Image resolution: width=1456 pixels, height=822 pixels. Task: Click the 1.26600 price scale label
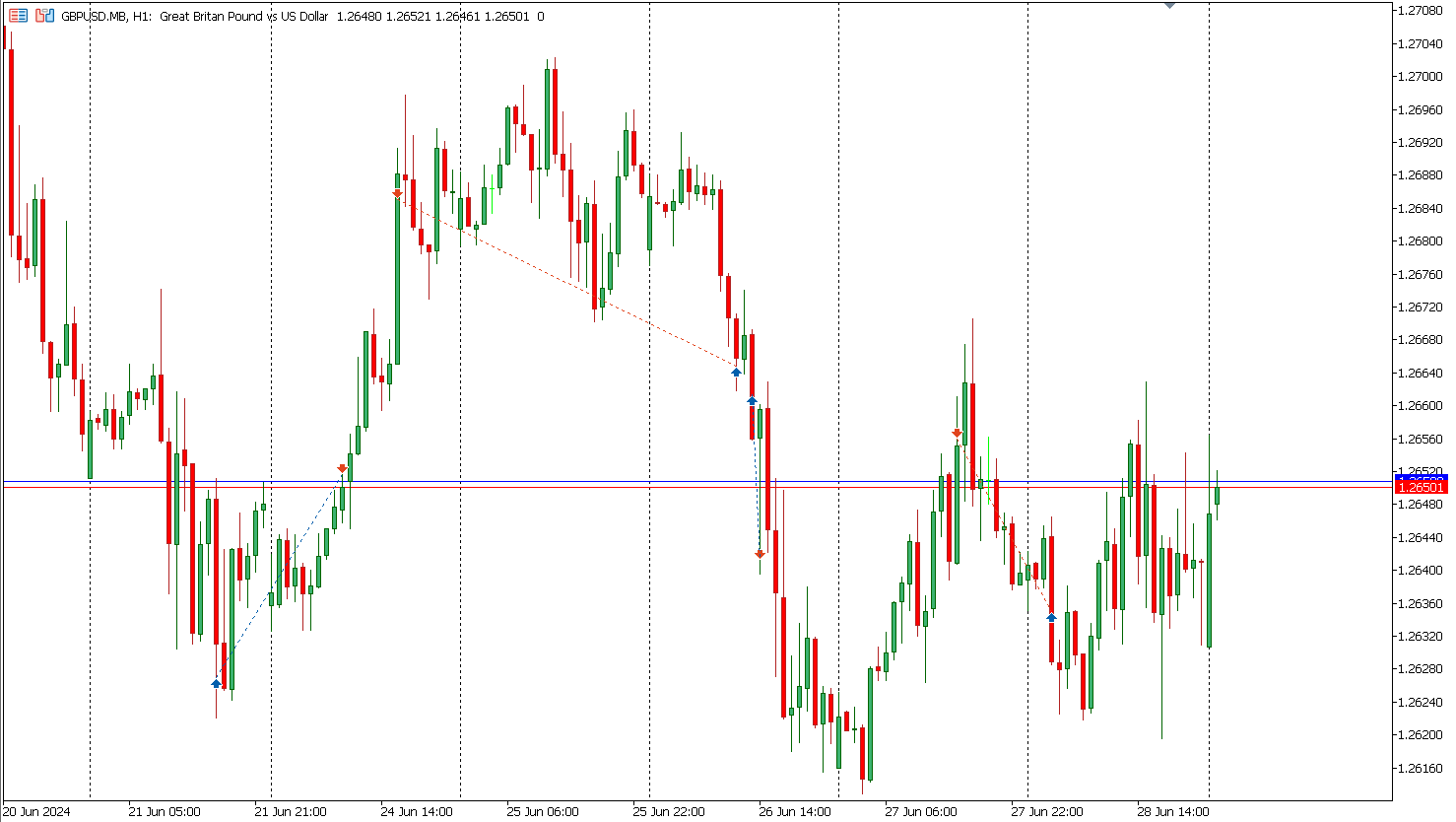point(1422,405)
